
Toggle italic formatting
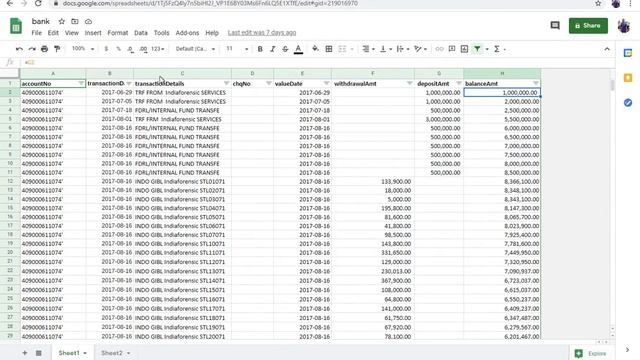click(x=273, y=49)
